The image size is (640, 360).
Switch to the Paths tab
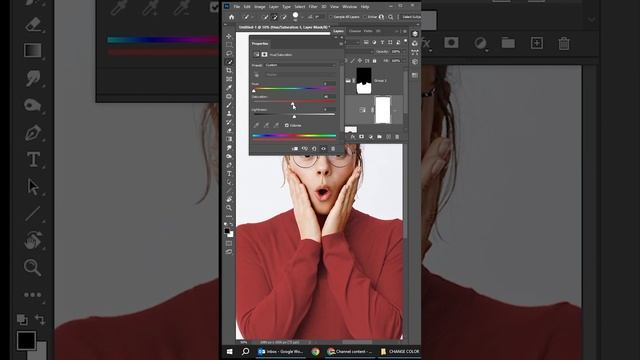368,31
